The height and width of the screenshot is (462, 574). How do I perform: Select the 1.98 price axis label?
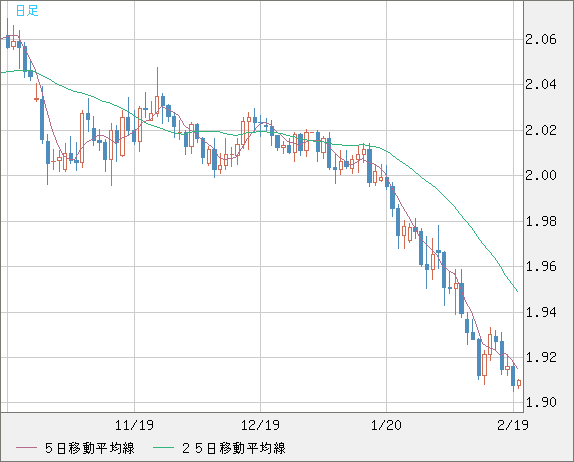tap(541, 221)
